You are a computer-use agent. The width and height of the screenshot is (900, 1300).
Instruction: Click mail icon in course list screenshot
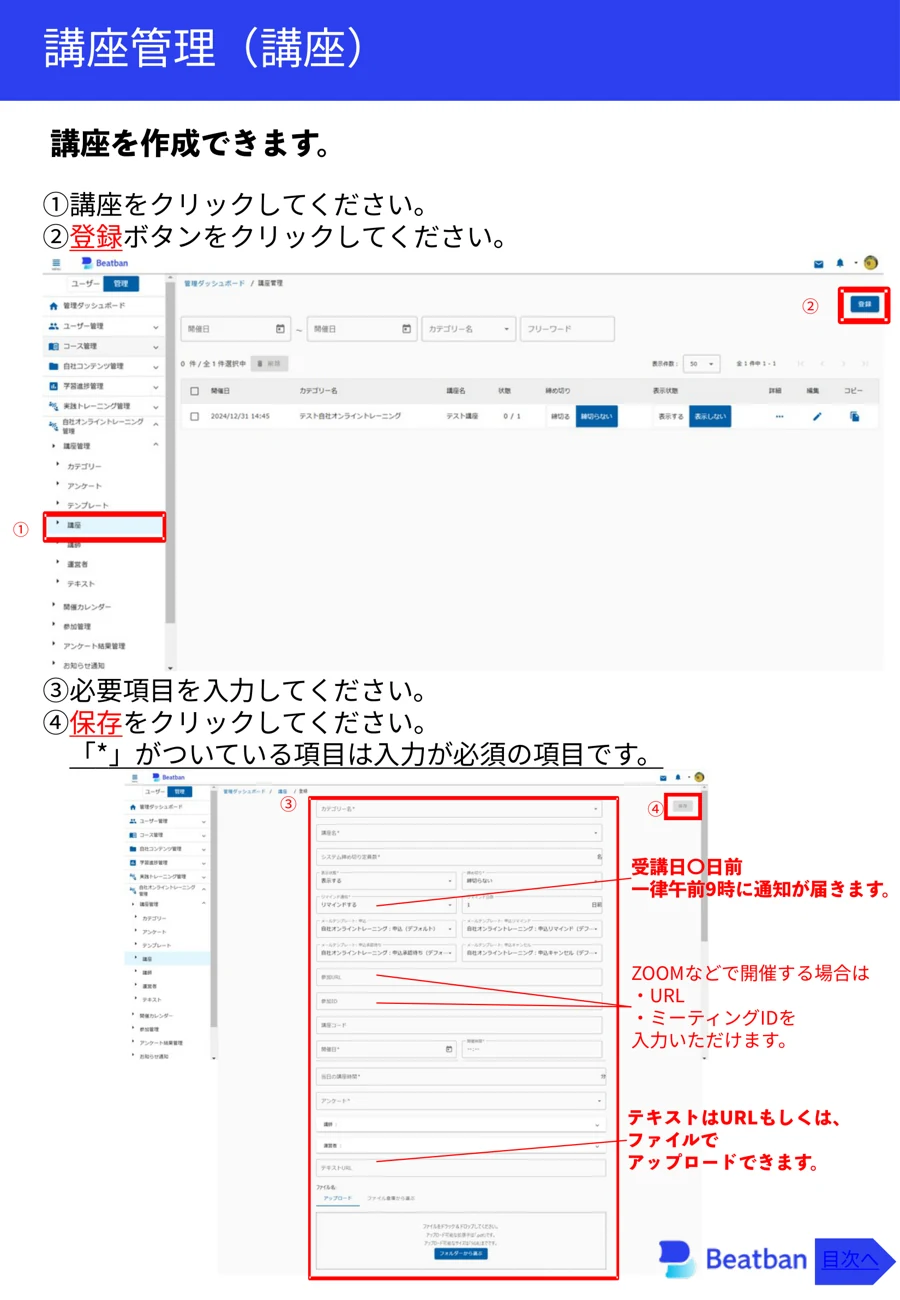(818, 264)
